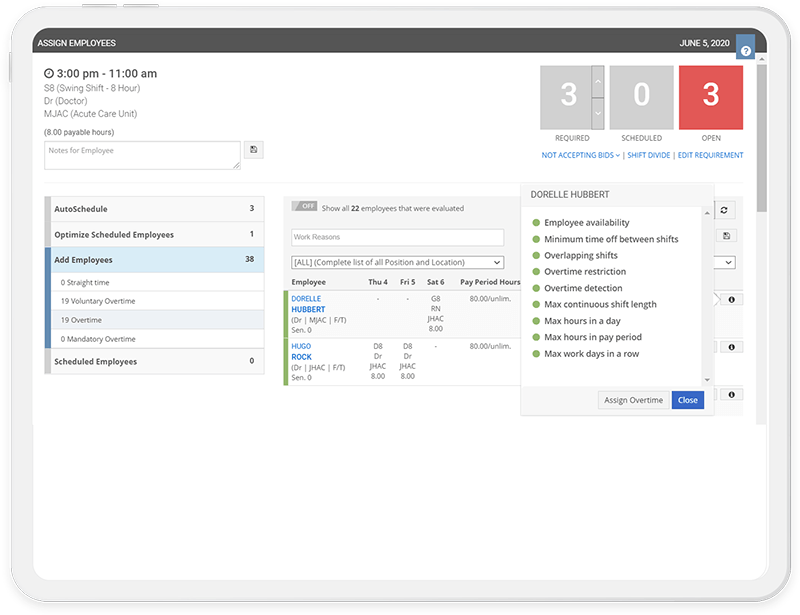Open Dorelle Hubbert employee link

308,304
